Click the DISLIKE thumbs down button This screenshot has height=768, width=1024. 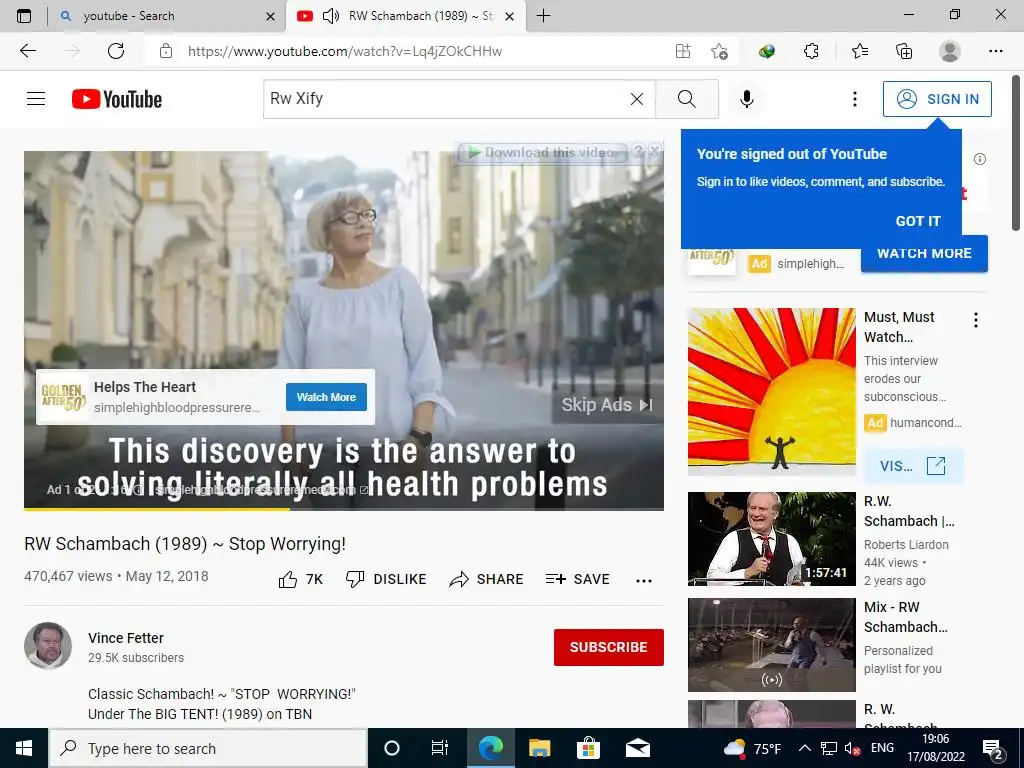[x=386, y=579]
